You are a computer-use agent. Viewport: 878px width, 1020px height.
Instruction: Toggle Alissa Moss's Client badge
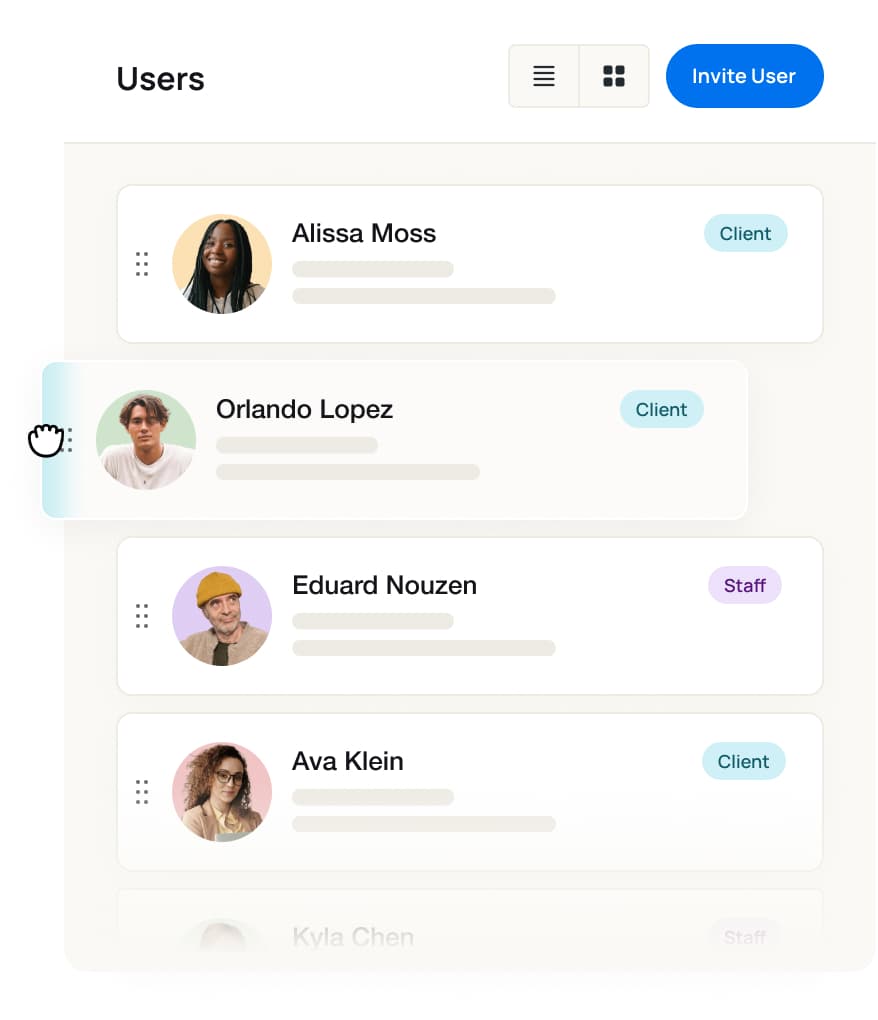tap(745, 233)
